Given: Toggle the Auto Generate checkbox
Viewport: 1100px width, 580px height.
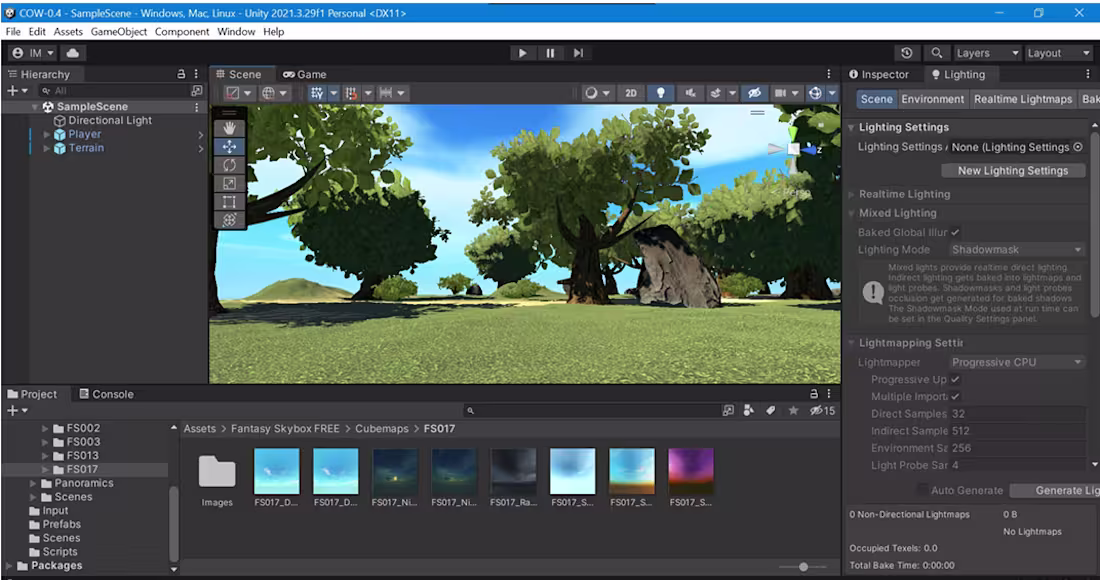Looking at the screenshot, I should click(x=921, y=490).
